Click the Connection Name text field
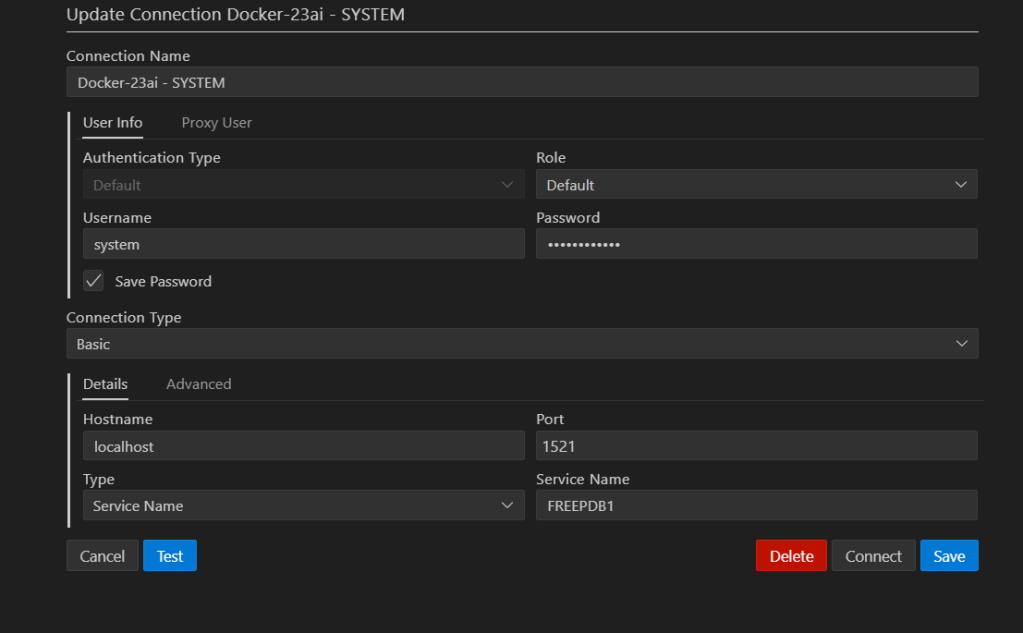This screenshot has height=633, width=1023. coord(521,83)
